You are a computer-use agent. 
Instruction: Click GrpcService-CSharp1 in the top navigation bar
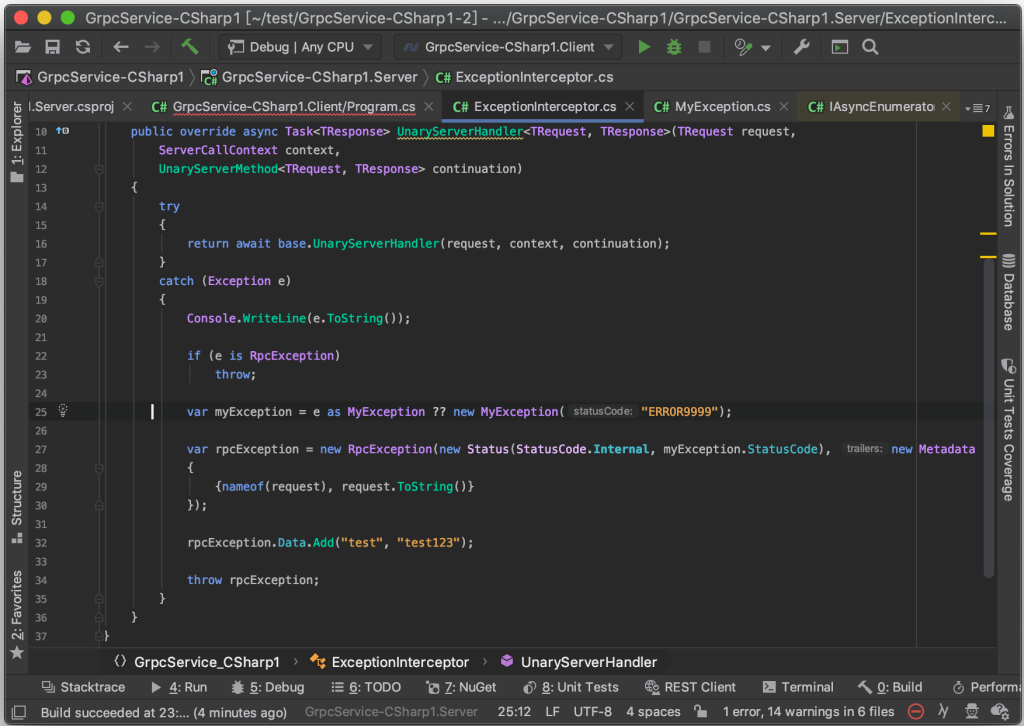(100, 77)
